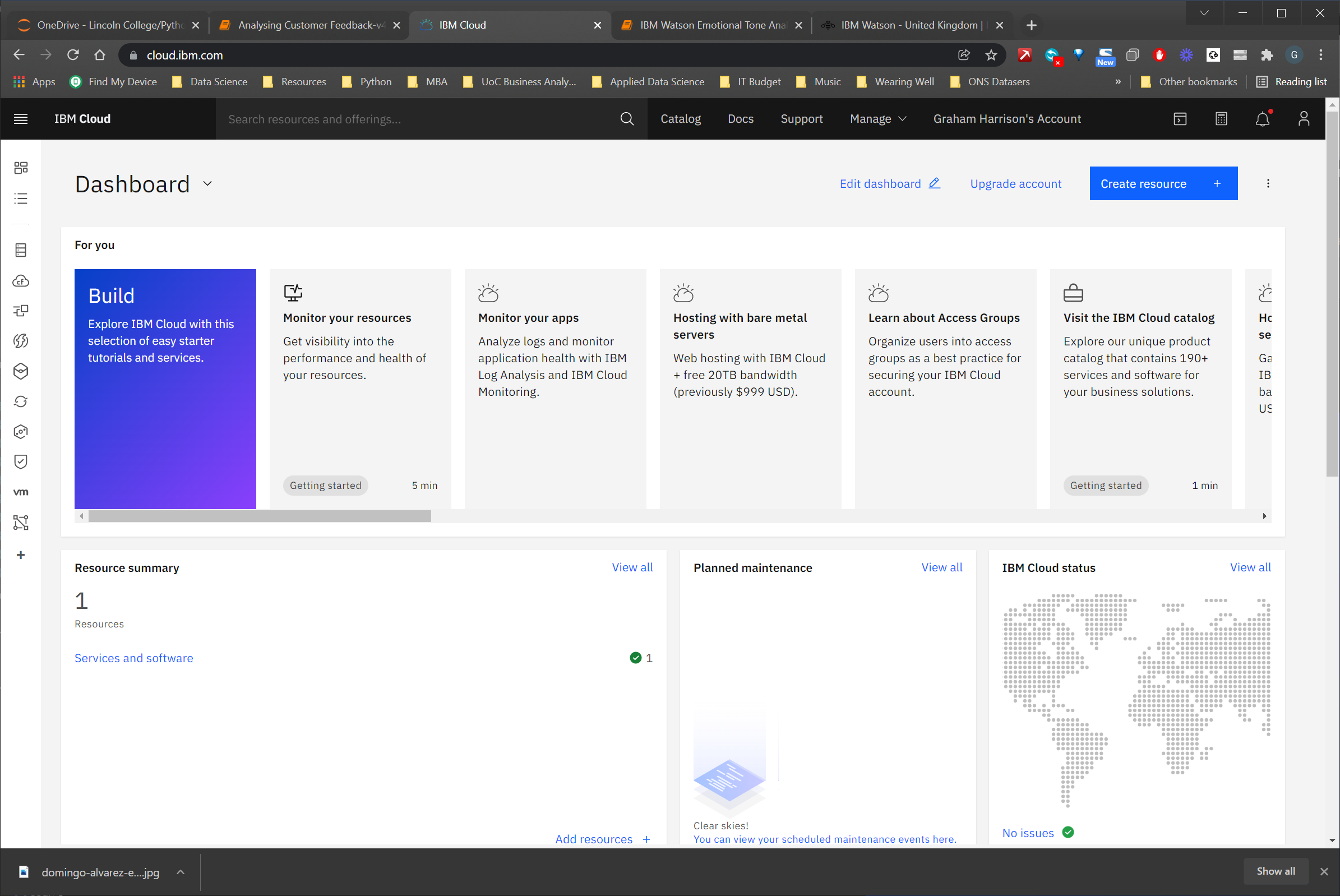Open the hamburger navigation menu
Screen dimensions: 1340x896
coord(21,119)
